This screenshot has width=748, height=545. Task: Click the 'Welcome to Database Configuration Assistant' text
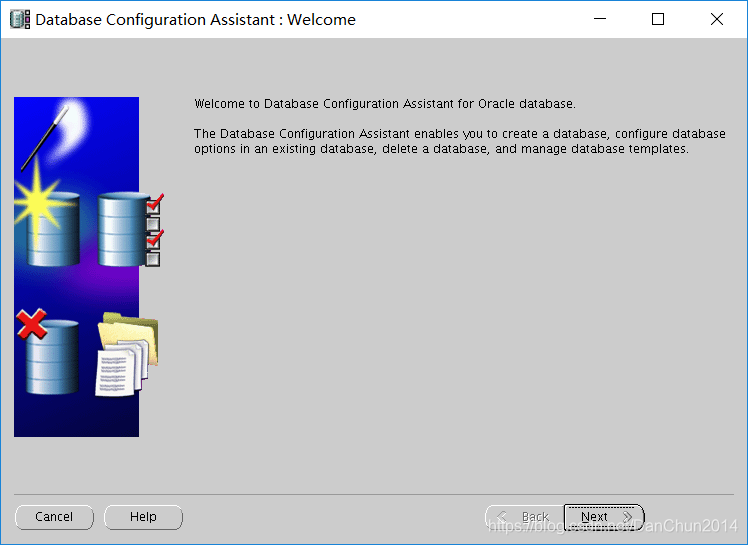[x=384, y=104]
